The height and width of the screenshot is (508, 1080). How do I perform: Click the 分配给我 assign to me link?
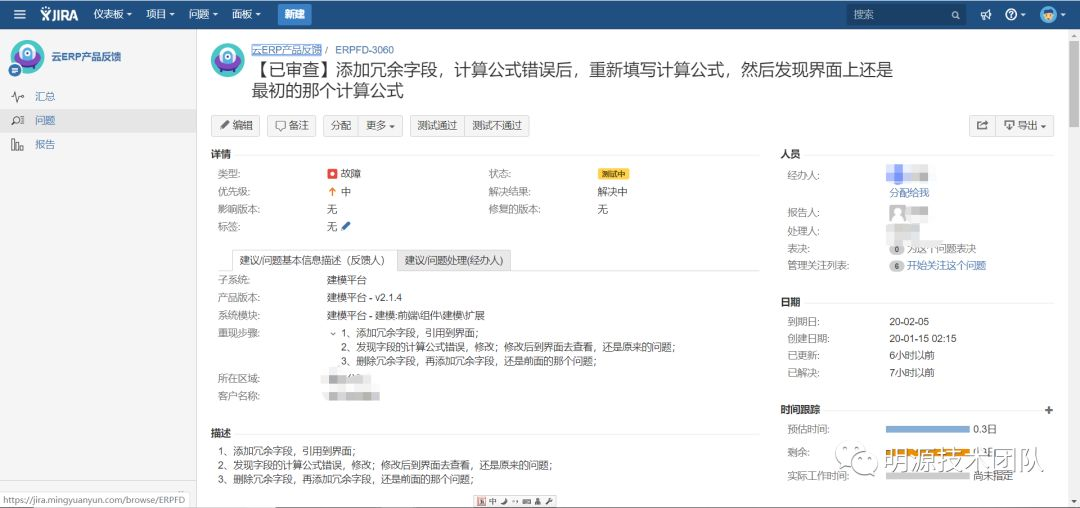908,193
